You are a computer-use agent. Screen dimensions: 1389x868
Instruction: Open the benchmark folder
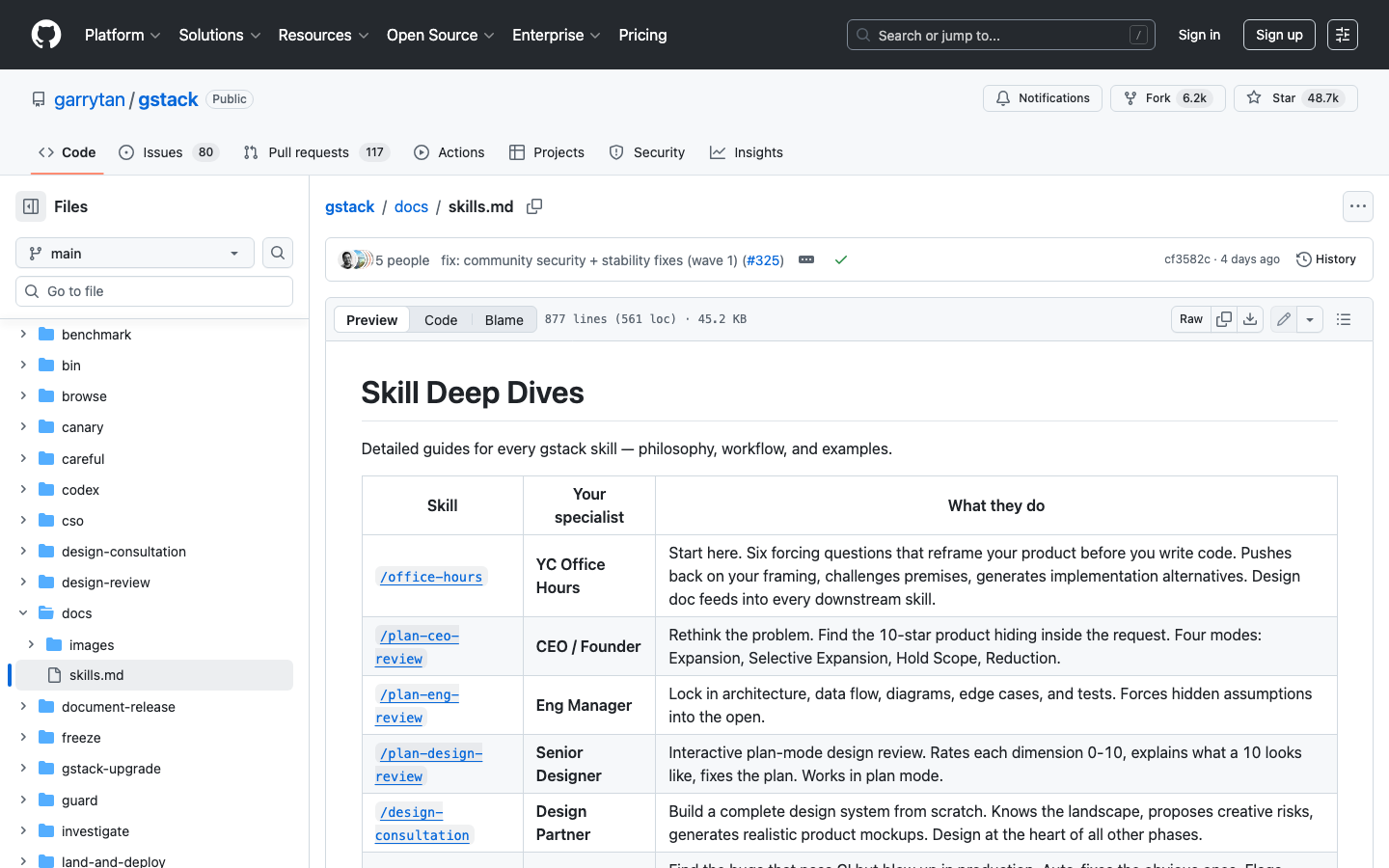coord(96,335)
